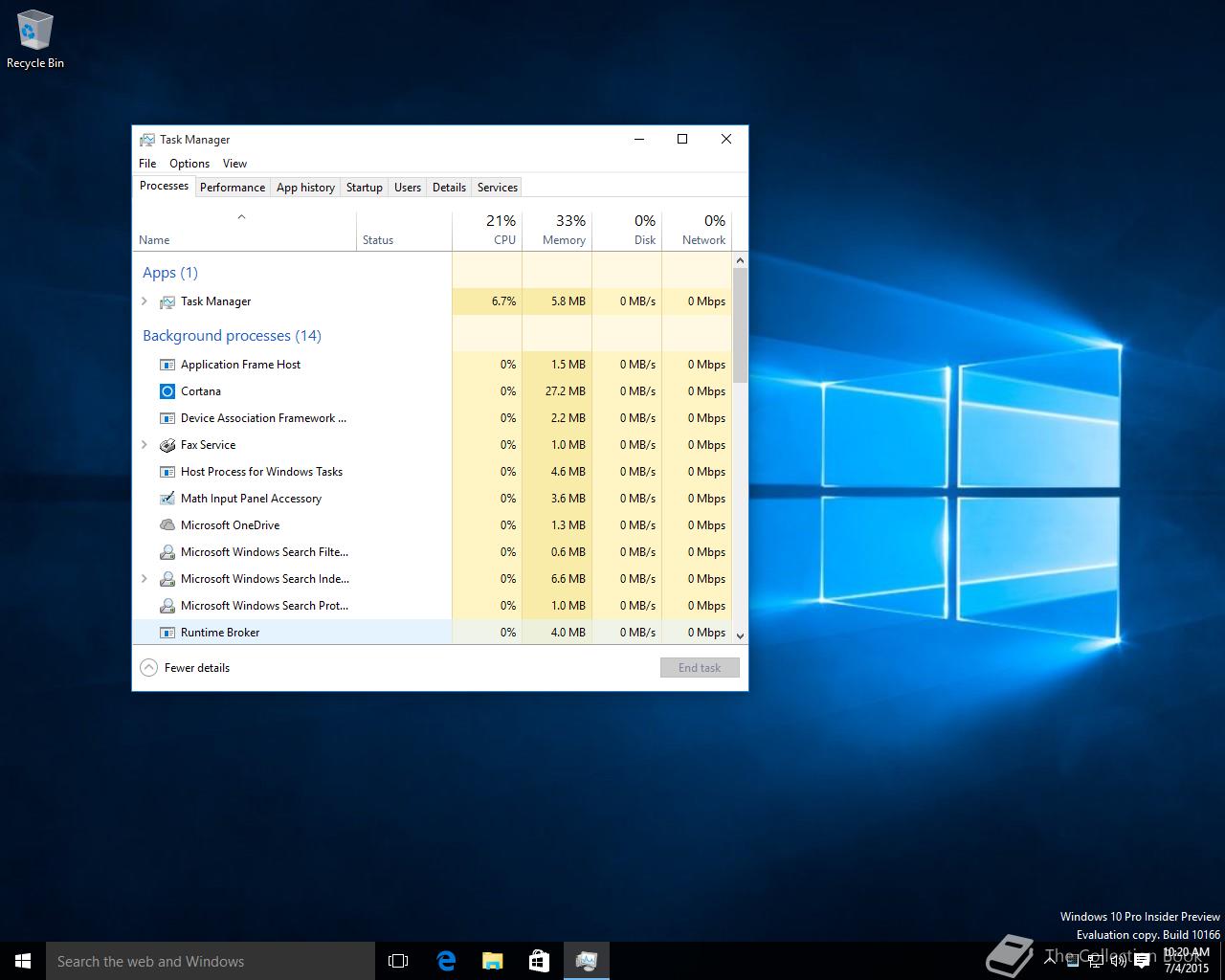The image size is (1225, 980).
Task: Click the End task button
Action: click(700, 668)
